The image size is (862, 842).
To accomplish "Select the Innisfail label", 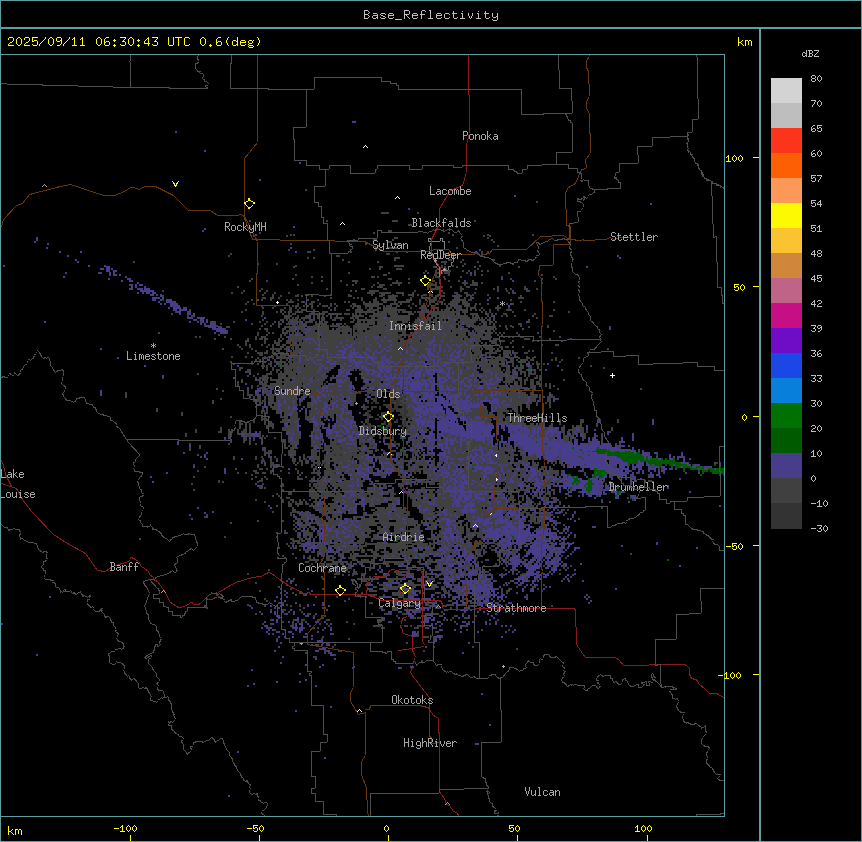I will click(415, 326).
